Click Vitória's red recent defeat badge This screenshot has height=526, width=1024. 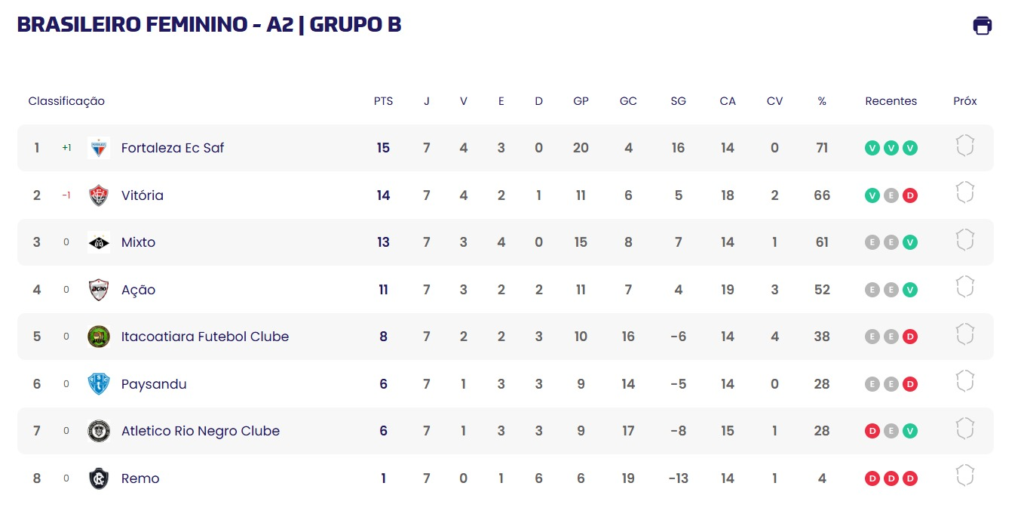(910, 195)
